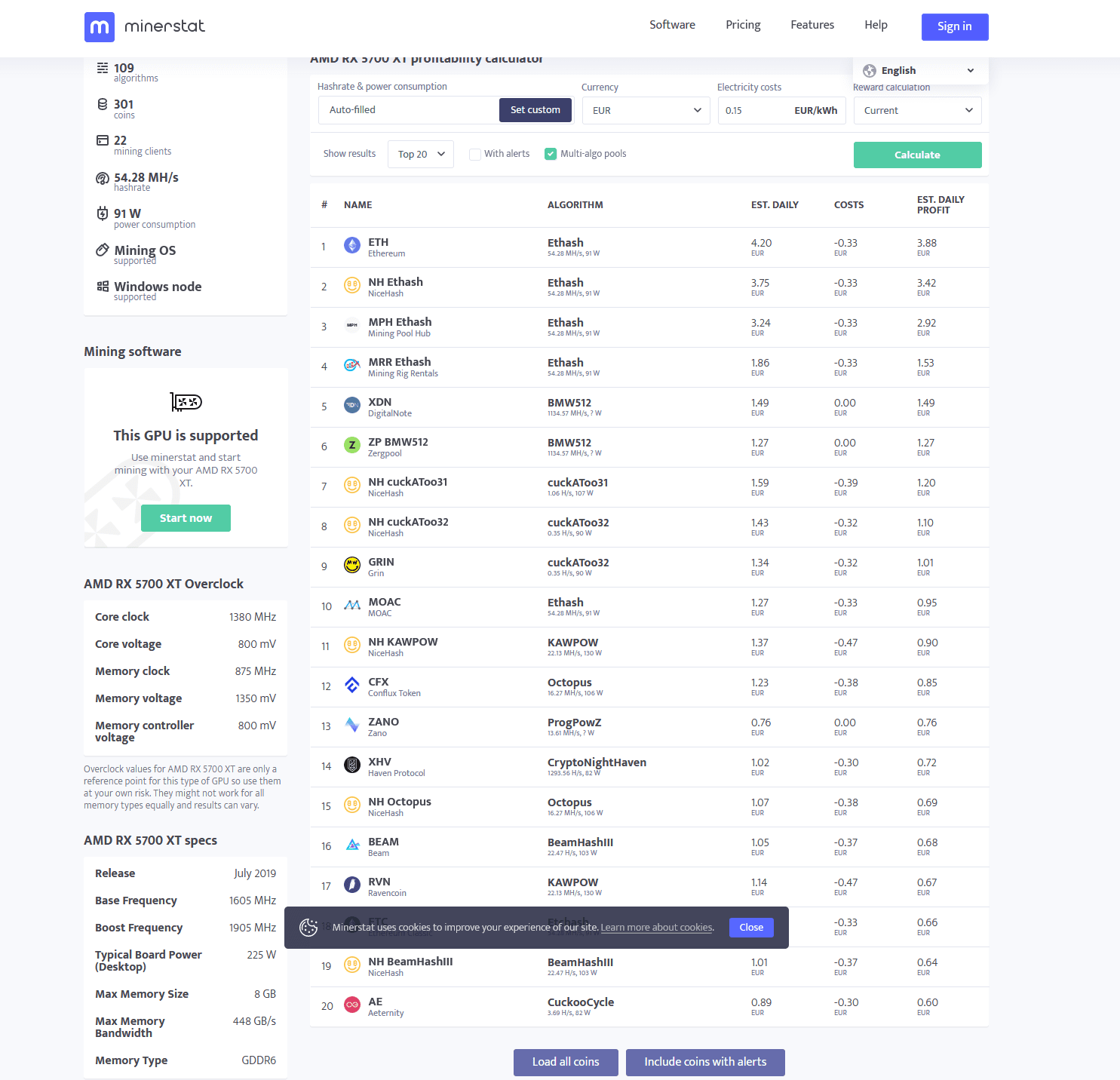
Task: Click the Mining OS supported entry
Action: click(144, 254)
